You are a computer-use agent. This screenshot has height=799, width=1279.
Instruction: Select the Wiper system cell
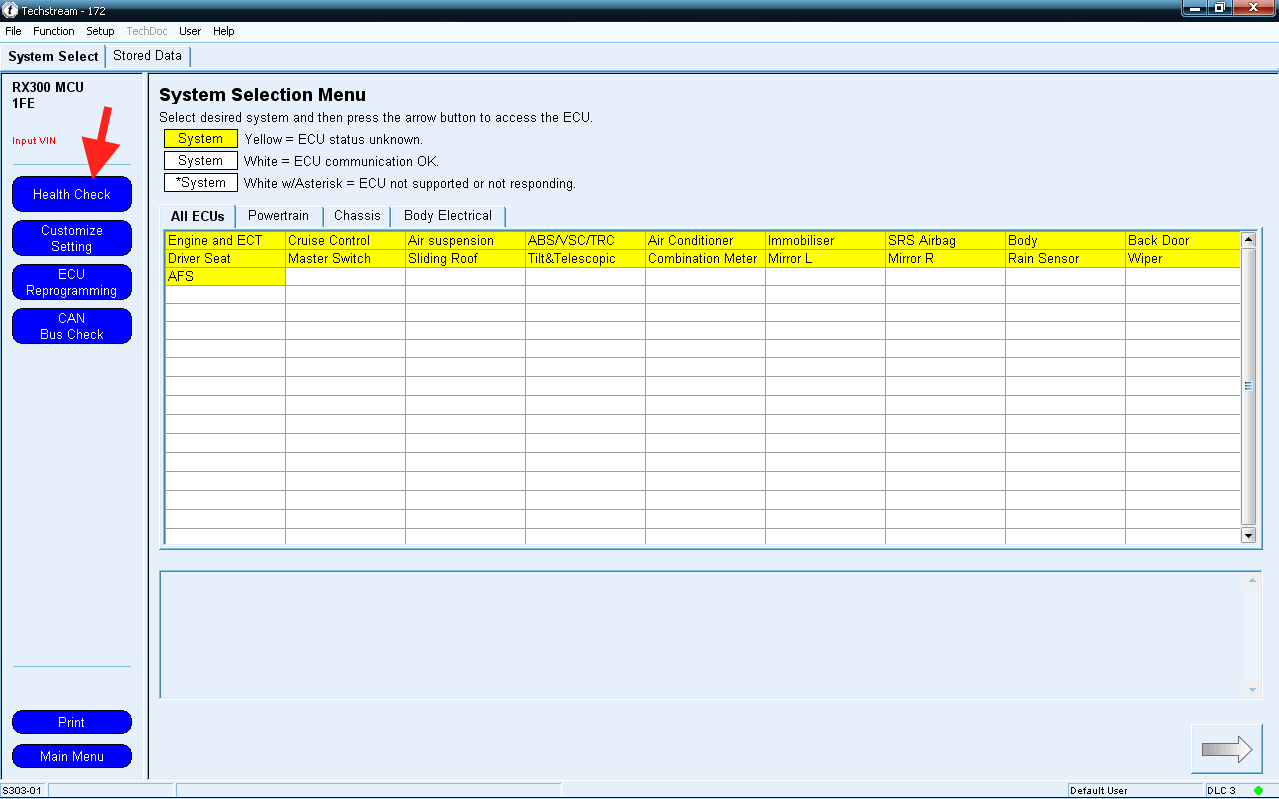[x=1183, y=259]
